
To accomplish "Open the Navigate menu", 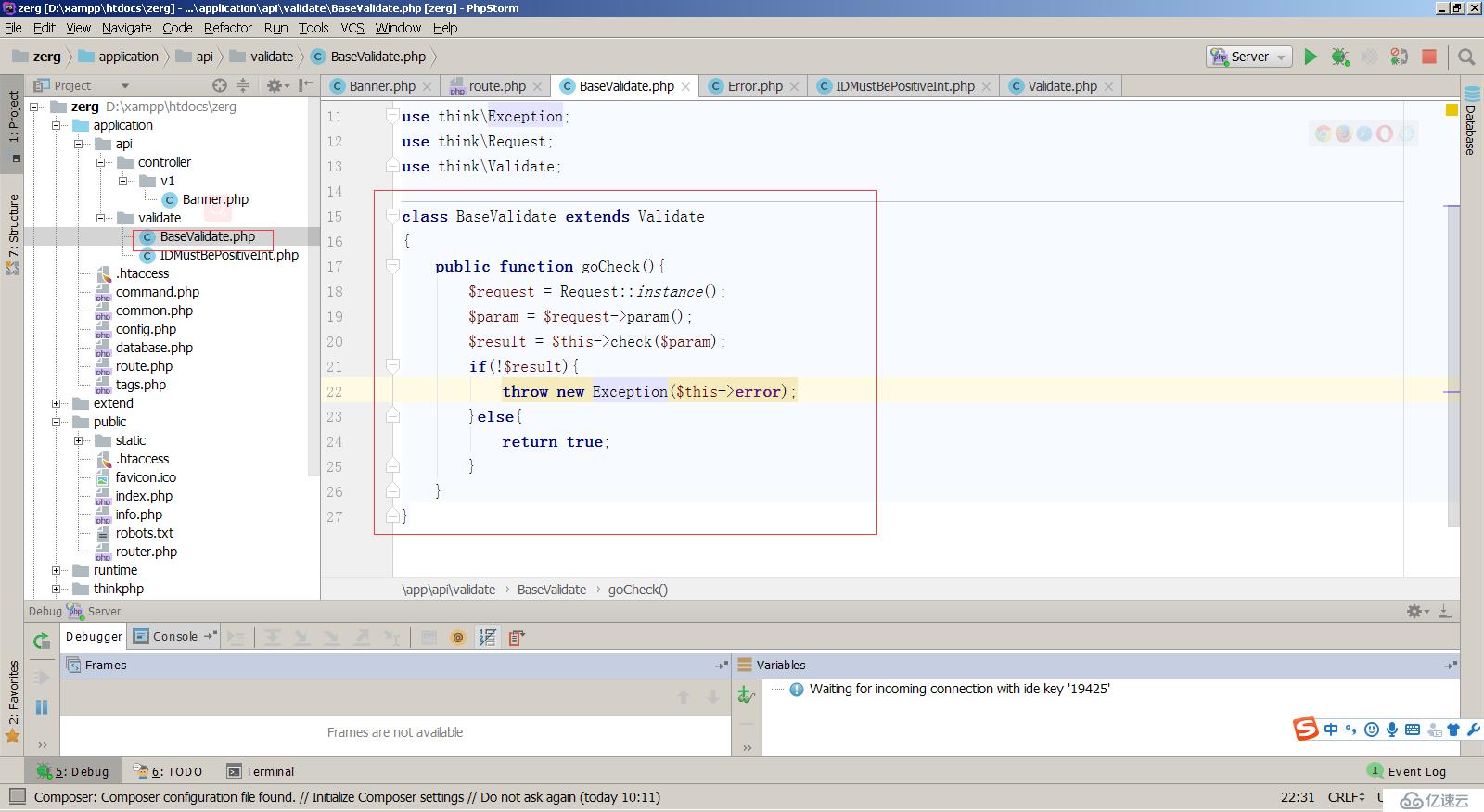I will pos(126,28).
